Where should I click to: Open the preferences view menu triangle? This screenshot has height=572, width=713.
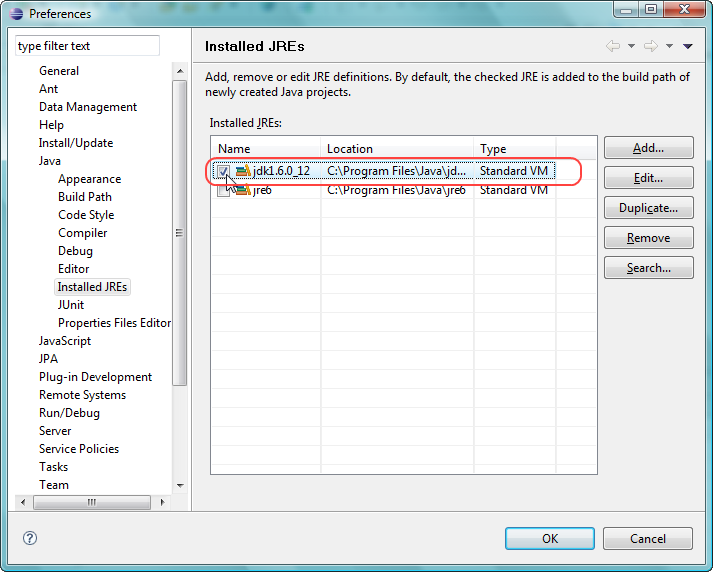[688, 46]
